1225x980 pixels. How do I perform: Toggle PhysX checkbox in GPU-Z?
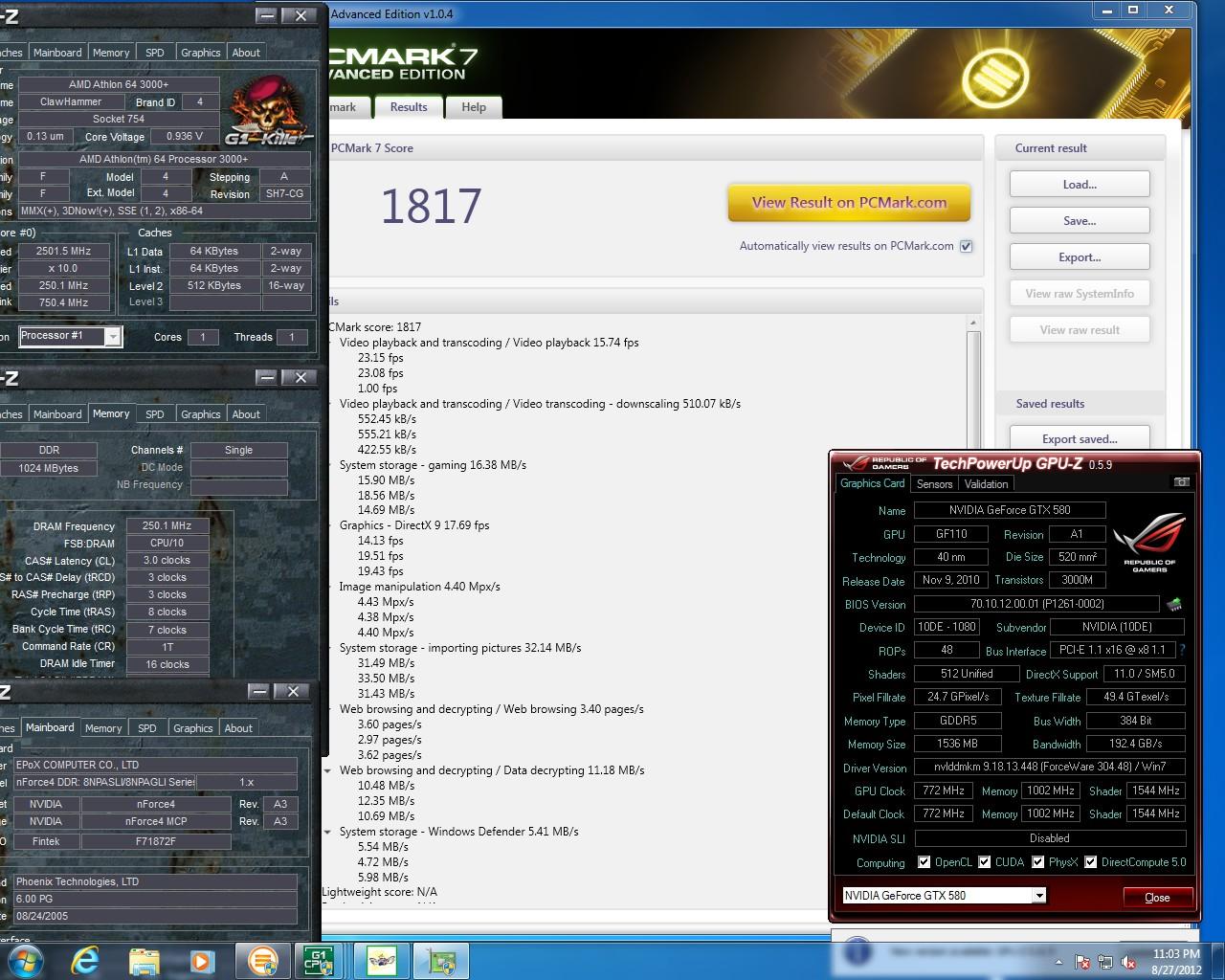click(1037, 862)
